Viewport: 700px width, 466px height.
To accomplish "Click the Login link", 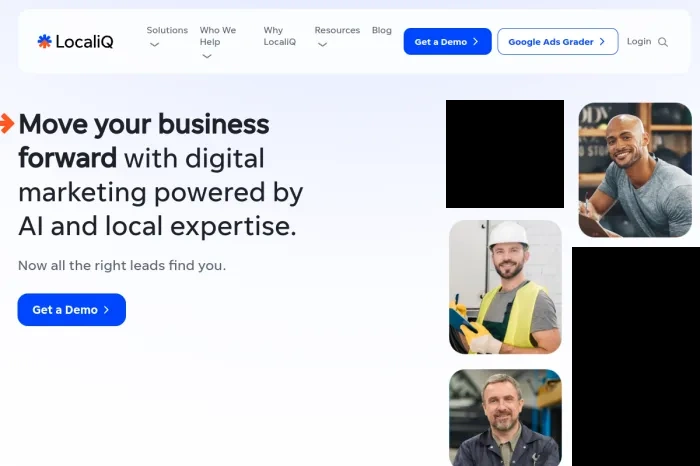I will 639,42.
